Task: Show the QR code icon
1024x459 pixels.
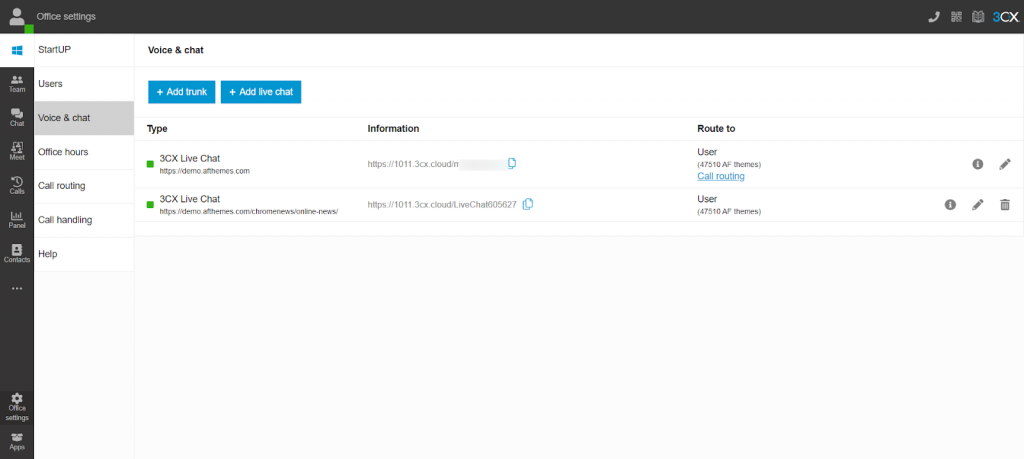Action: [957, 17]
